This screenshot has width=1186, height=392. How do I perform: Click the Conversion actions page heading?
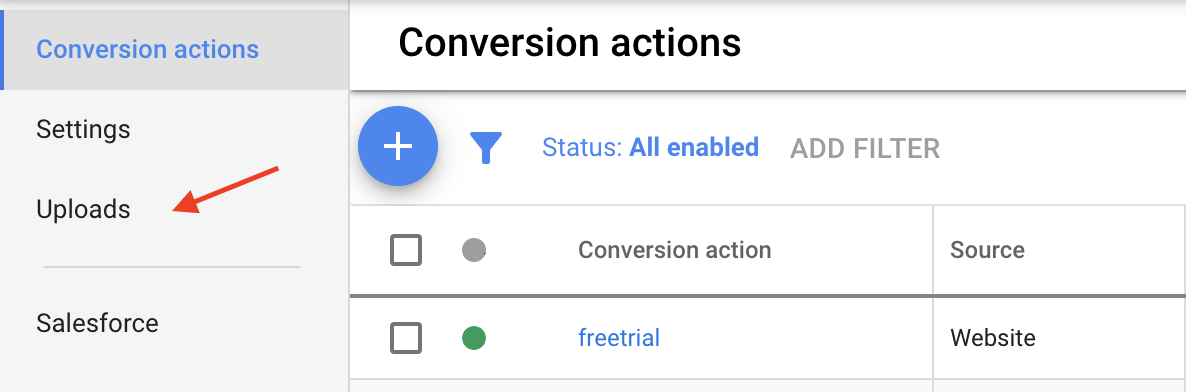point(570,43)
